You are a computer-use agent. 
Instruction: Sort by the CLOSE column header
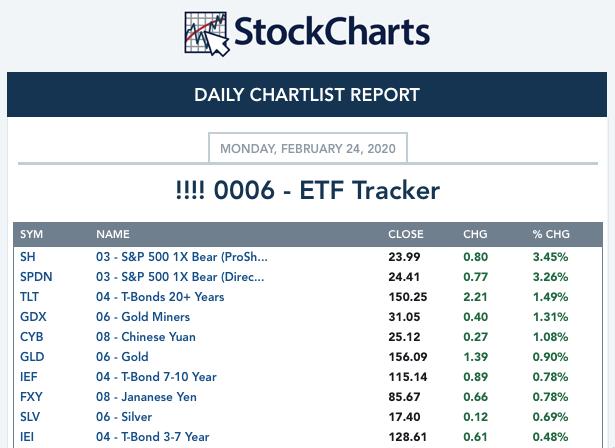[406, 234]
